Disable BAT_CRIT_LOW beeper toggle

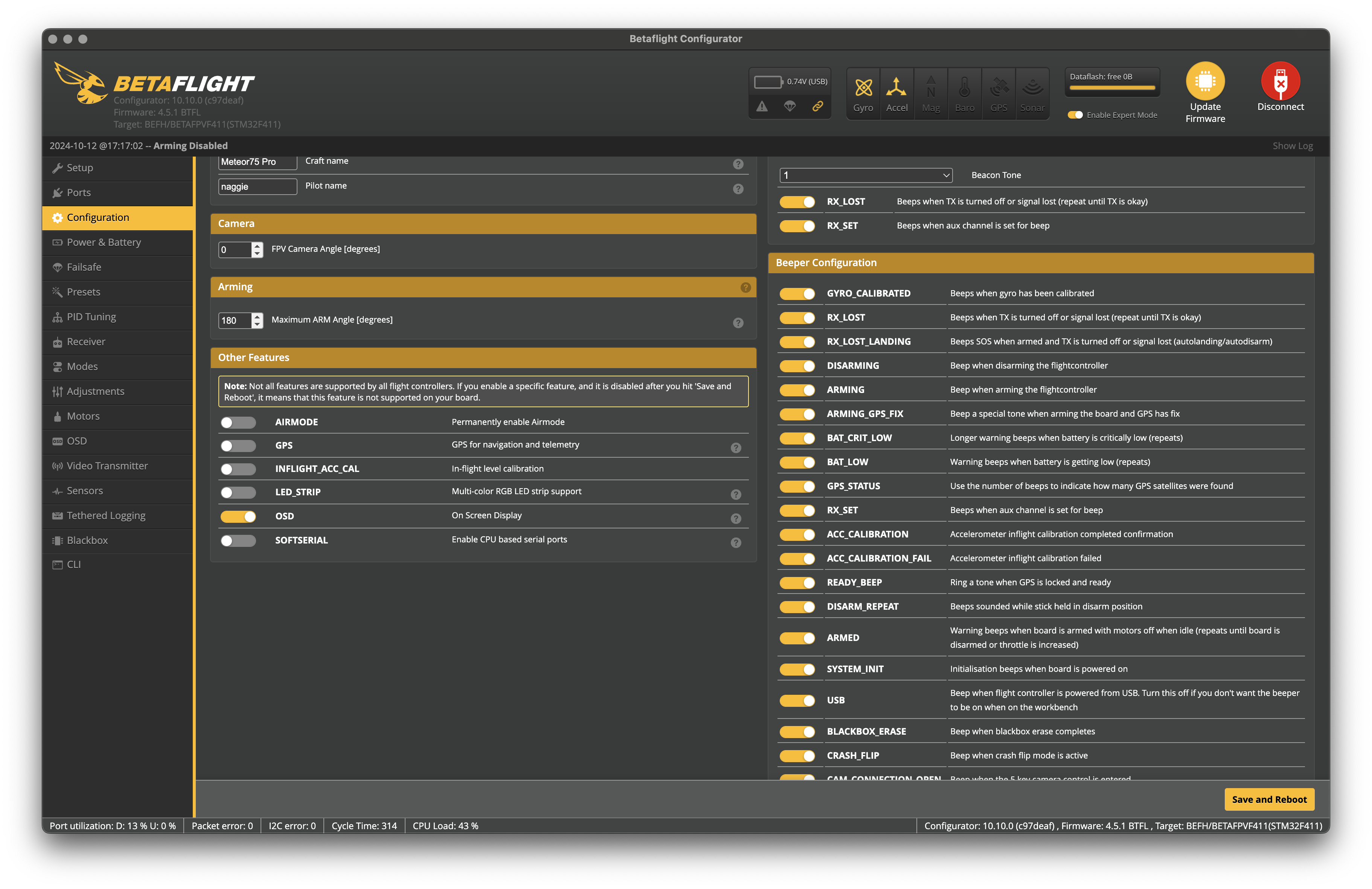[797, 438]
